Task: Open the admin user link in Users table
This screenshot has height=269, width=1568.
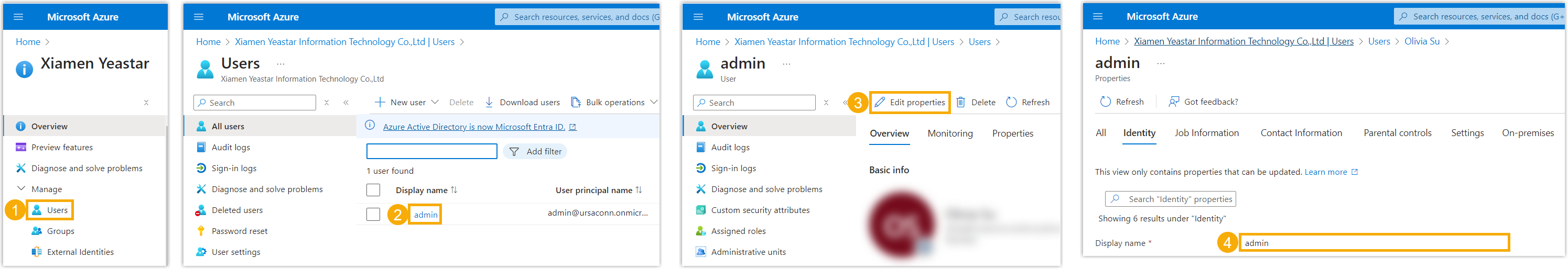Action: pyautogui.click(x=426, y=215)
